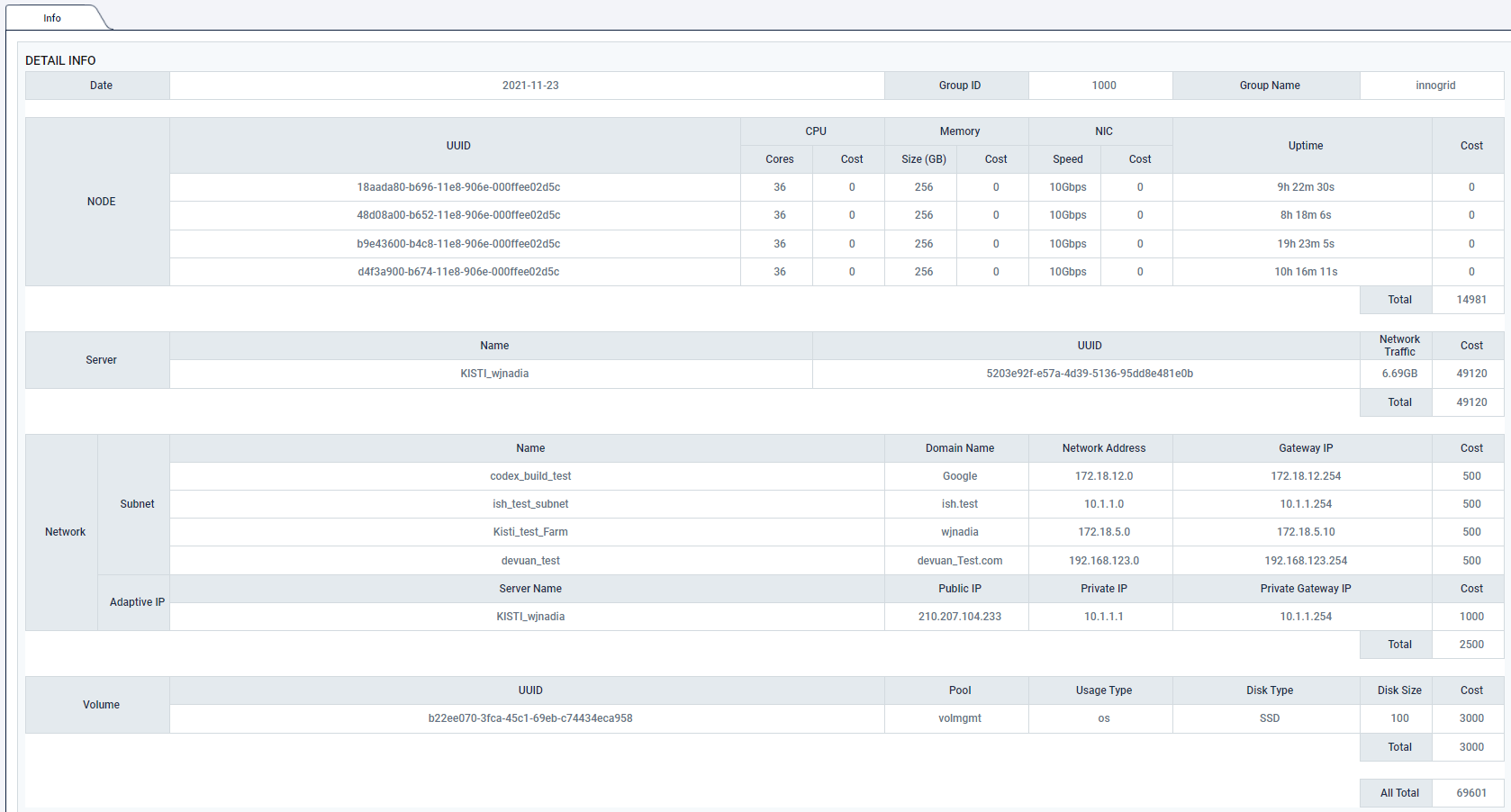
Task: Click usage type value os
Action: click(1104, 718)
